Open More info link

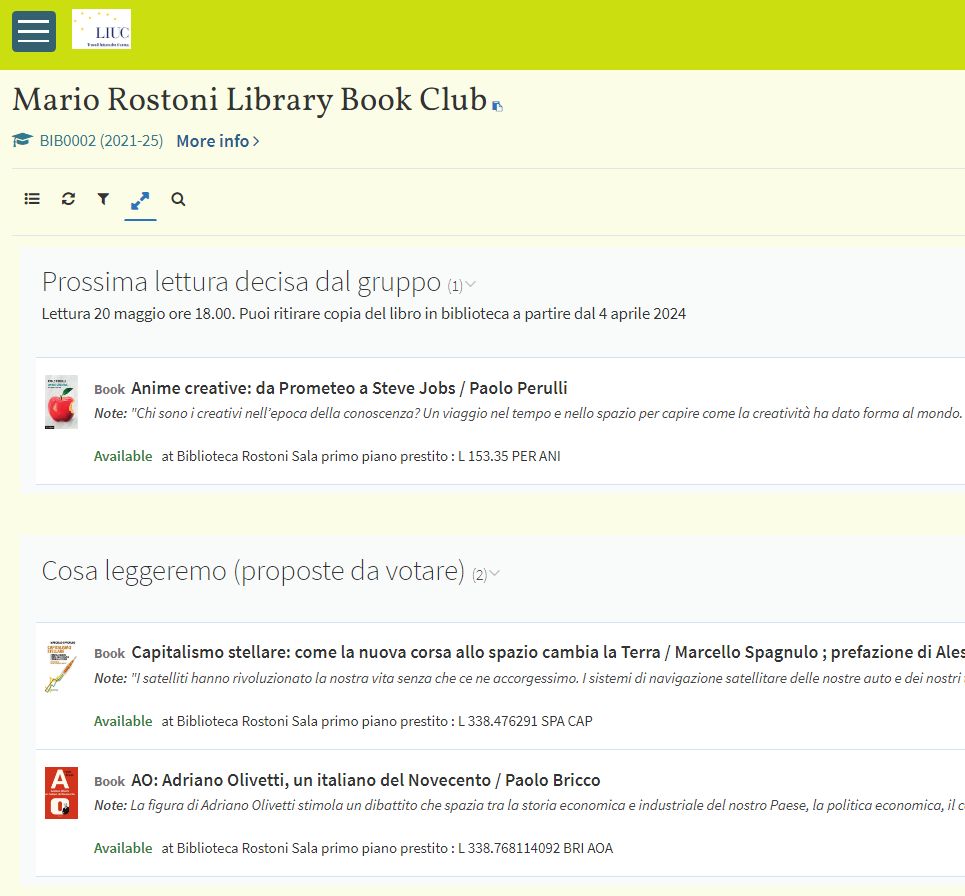(x=217, y=141)
